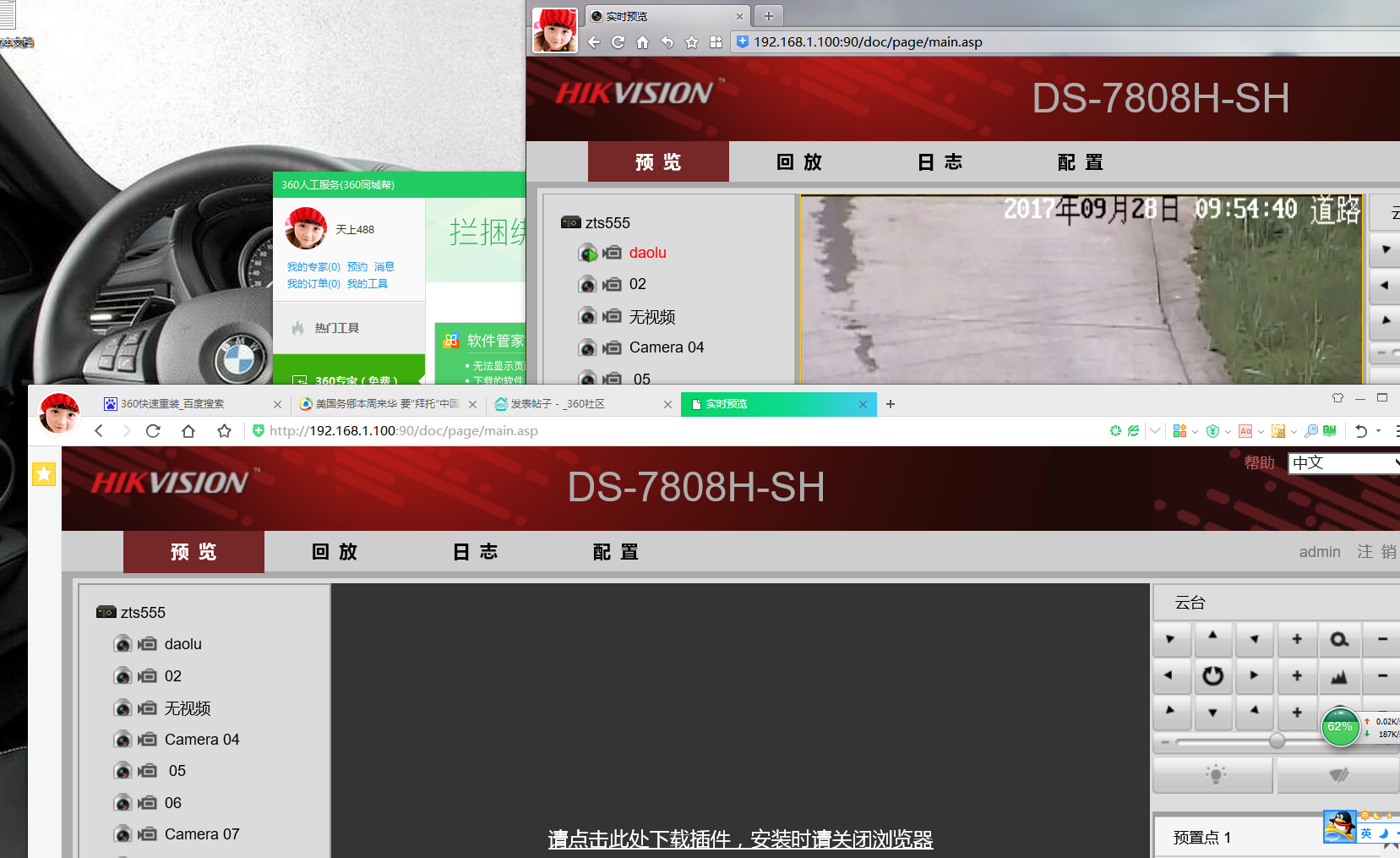
Task: Click zoom plus button beside magnifier icon
Action: [1297, 639]
